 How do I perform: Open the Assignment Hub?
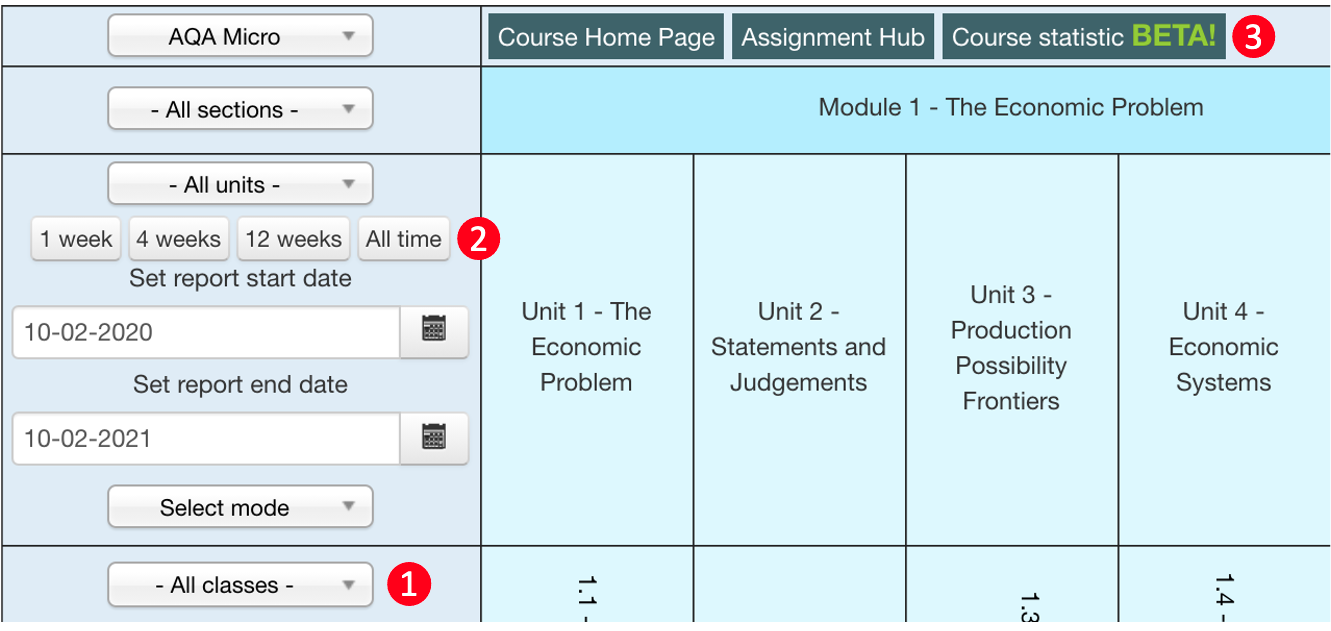pyautogui.click(x=833, y=37)
